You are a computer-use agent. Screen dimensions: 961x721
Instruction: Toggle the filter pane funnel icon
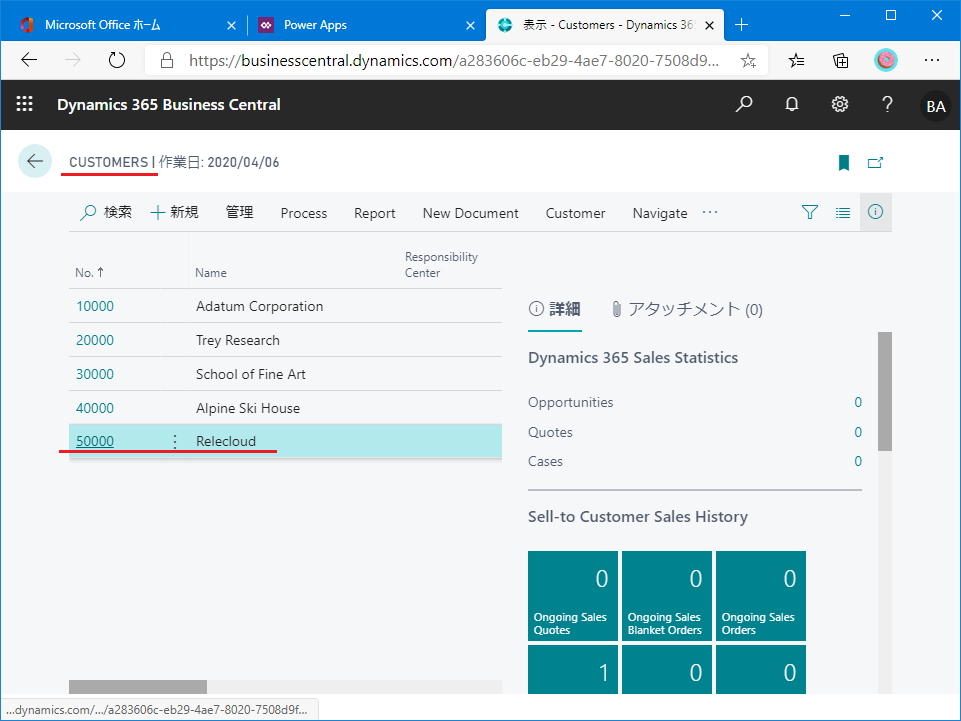[810, 212]
